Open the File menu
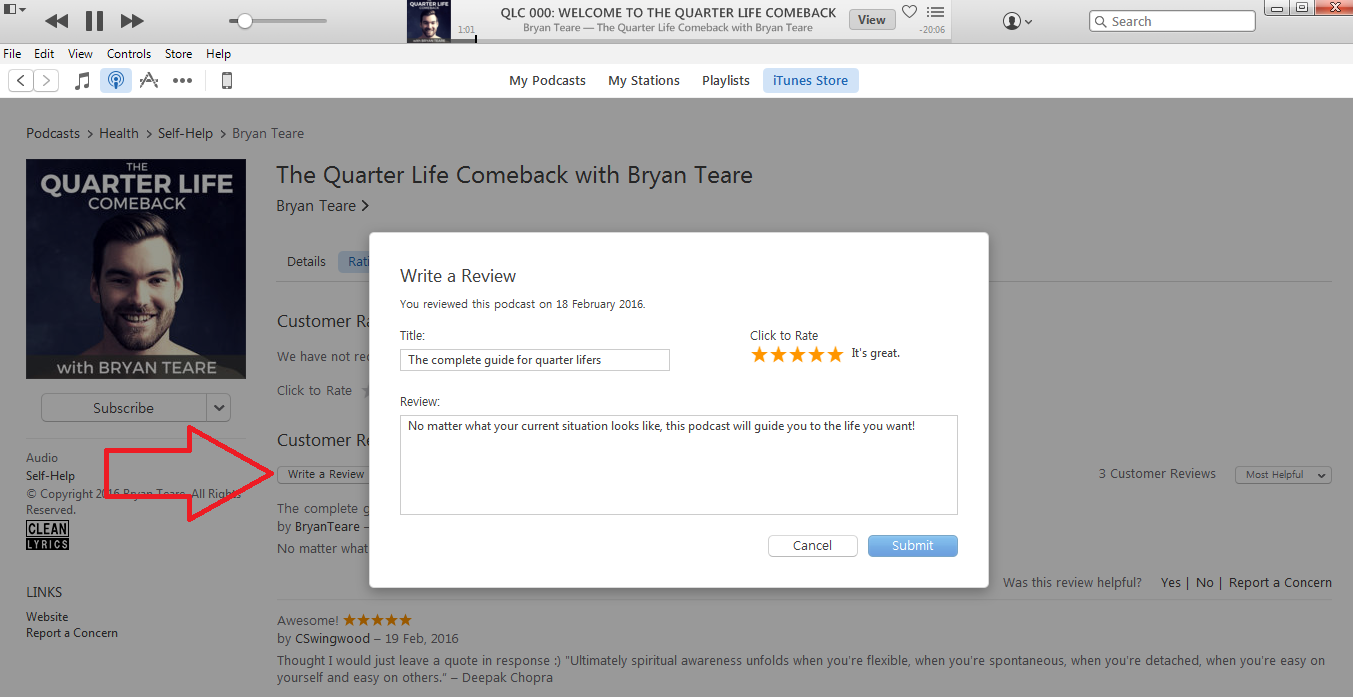 [x=12, y=54]
